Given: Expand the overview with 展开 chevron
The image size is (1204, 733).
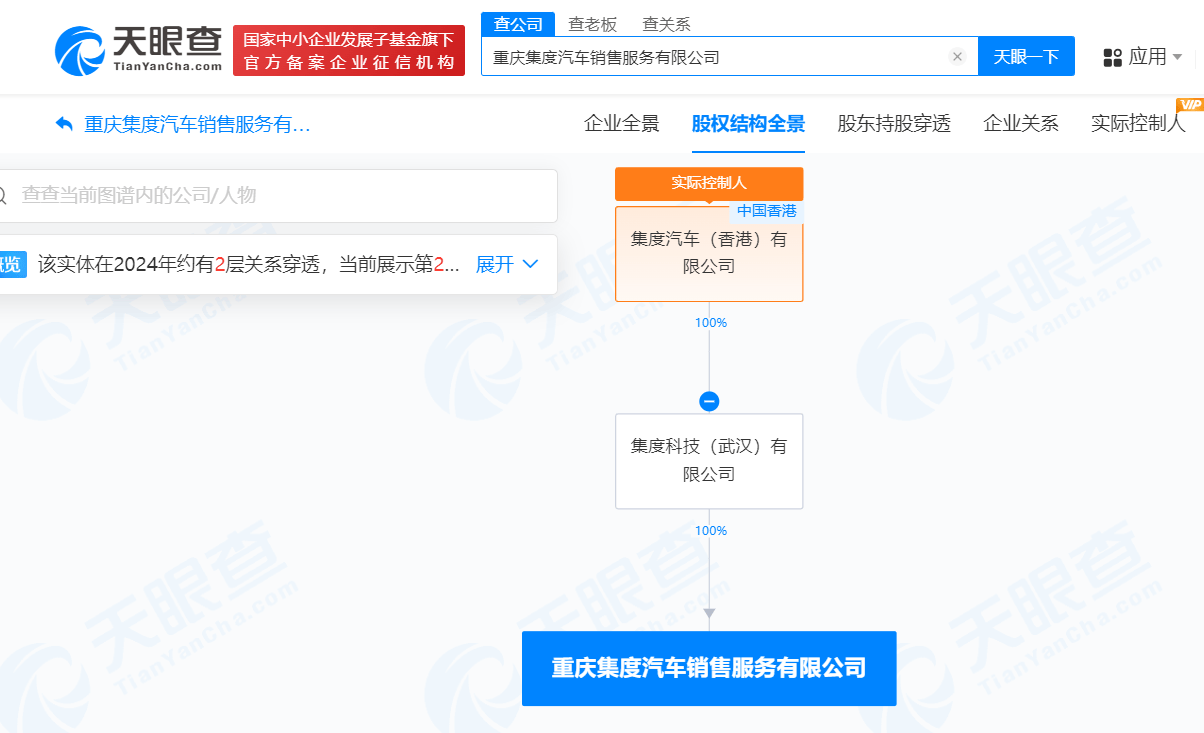Looking at the screenshot, I should (x=508, y=264).
